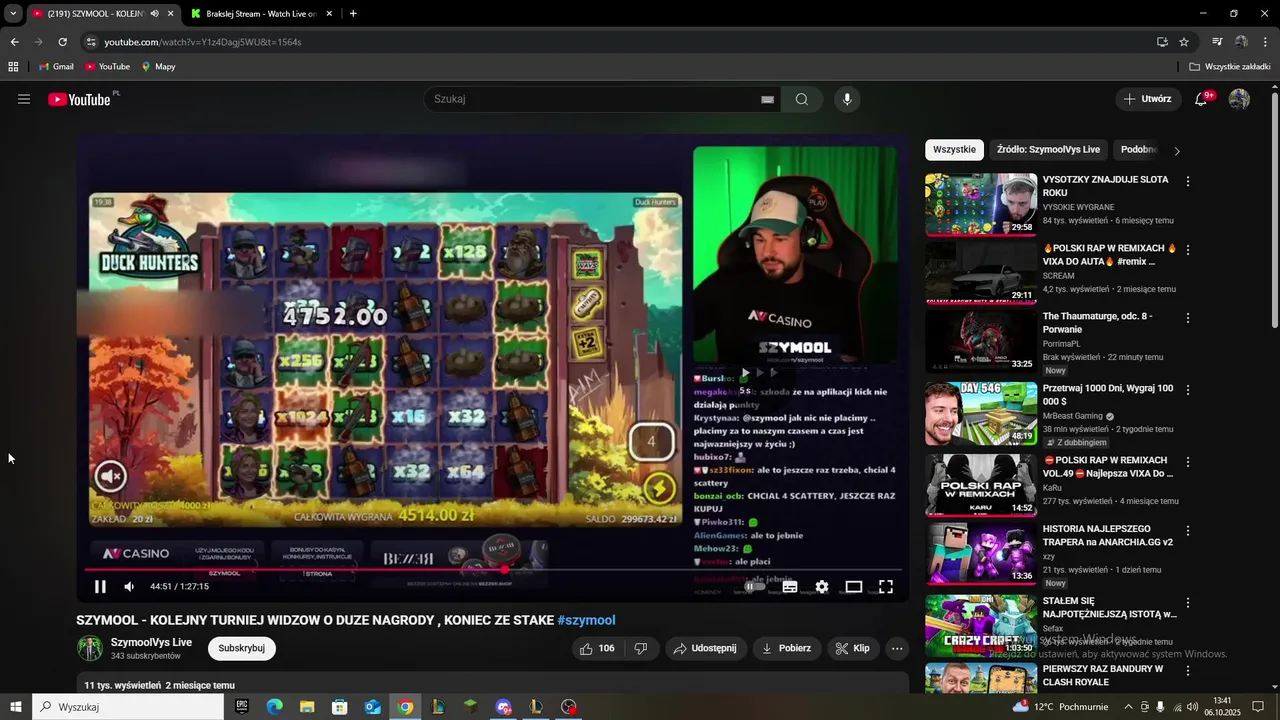The width and height of the screenshot is (1280, 720).
Task: Open the on-screen keyboard in search box
Action: click(767, 99)
